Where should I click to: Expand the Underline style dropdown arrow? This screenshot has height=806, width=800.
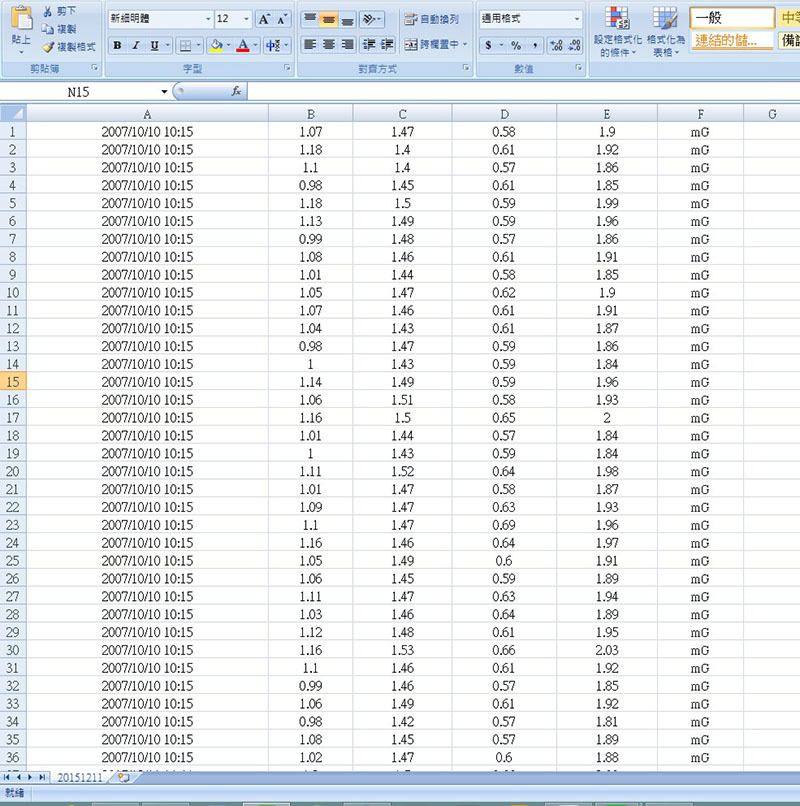(x=167, y=45)
